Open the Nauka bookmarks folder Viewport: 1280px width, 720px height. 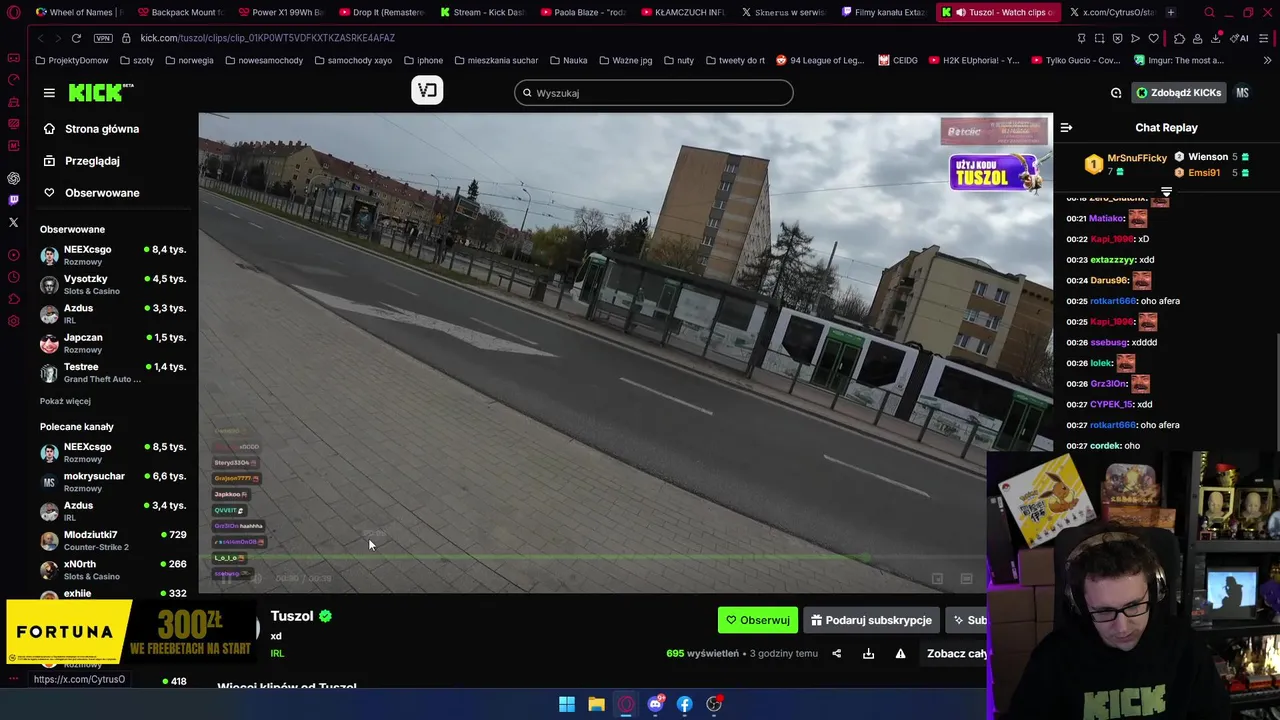569,60
